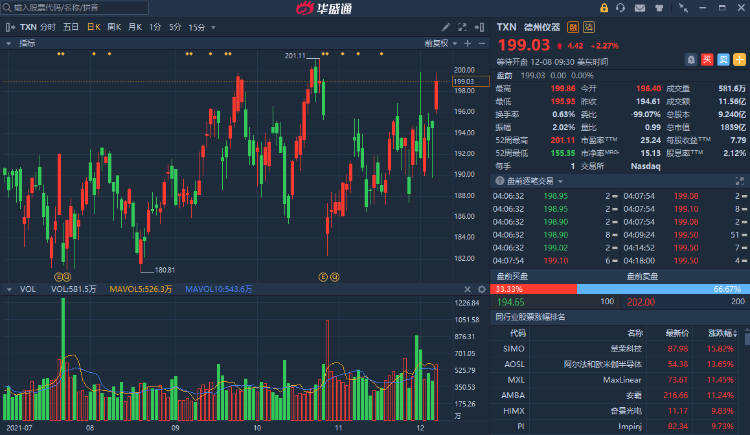Open help for 盘前逐笔交易 question mark
This screenshot has width=750, height=435.
[500, 181]
